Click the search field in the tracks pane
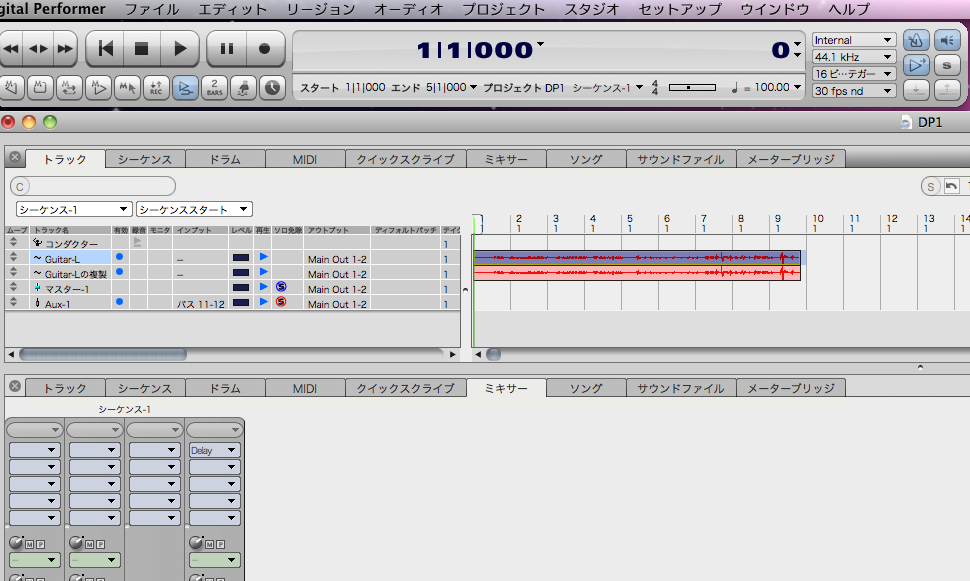 point(93,186)
